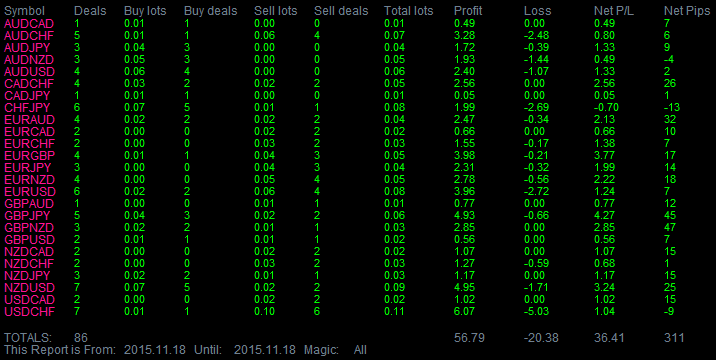Click the Buy deals column header

[211, 11]
